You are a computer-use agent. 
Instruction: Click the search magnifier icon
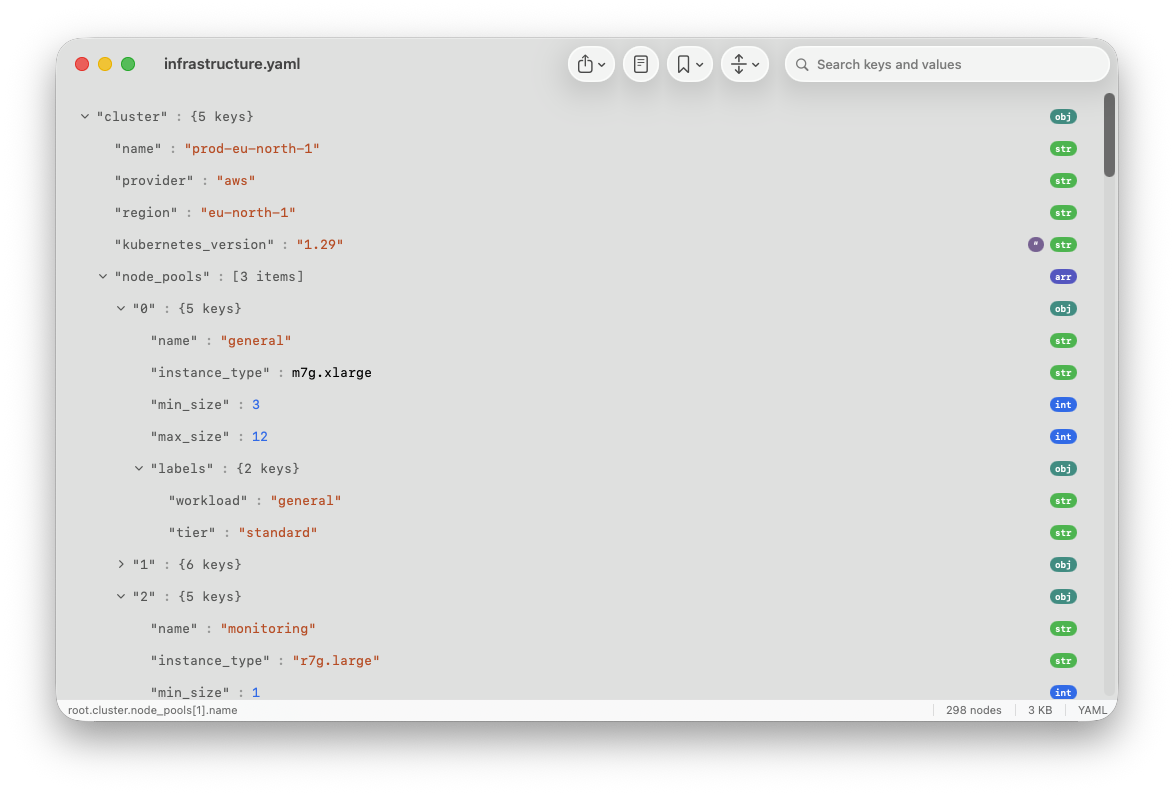pos(802,64)
